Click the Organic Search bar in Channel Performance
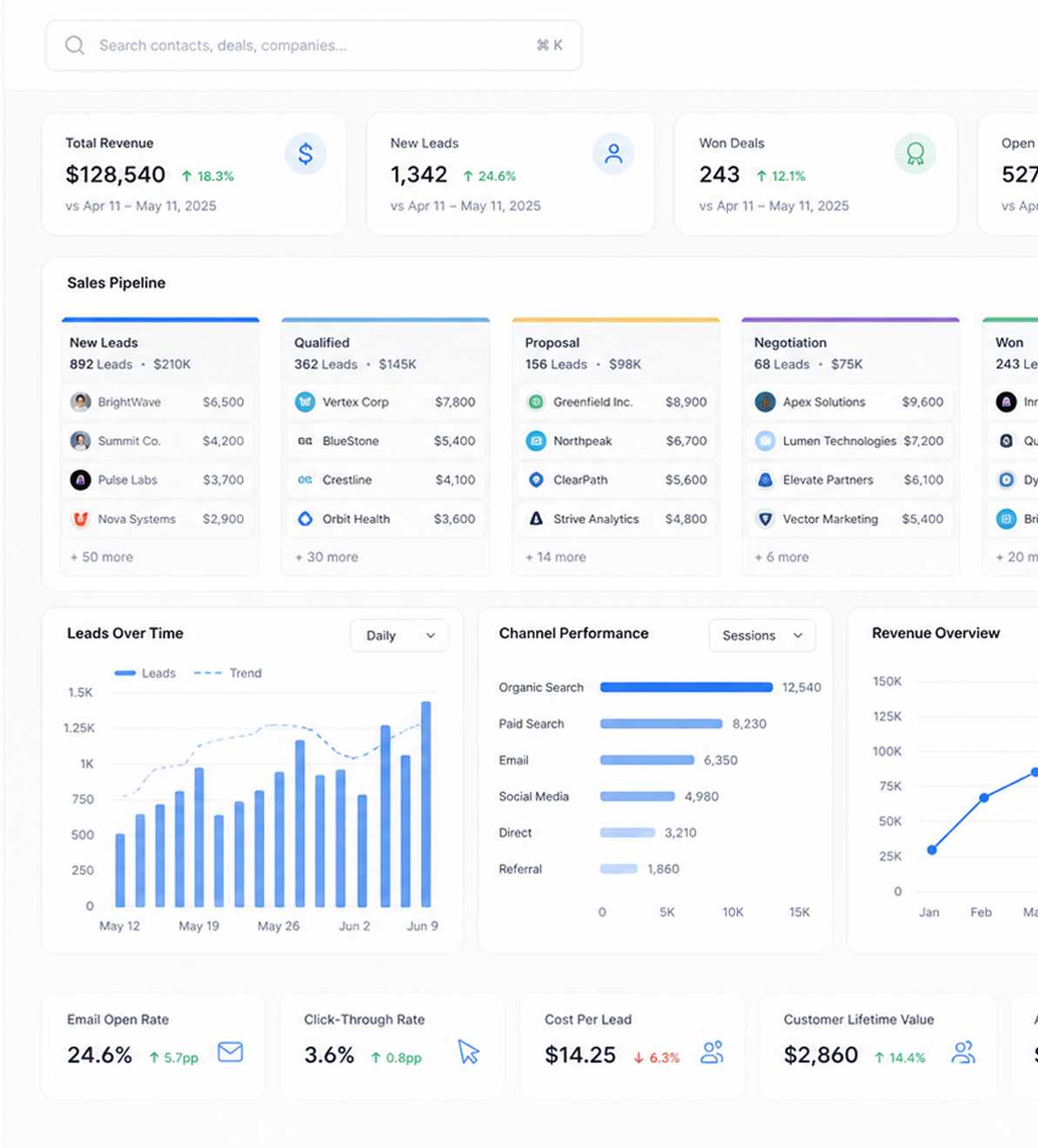 (x=686, y=687)
